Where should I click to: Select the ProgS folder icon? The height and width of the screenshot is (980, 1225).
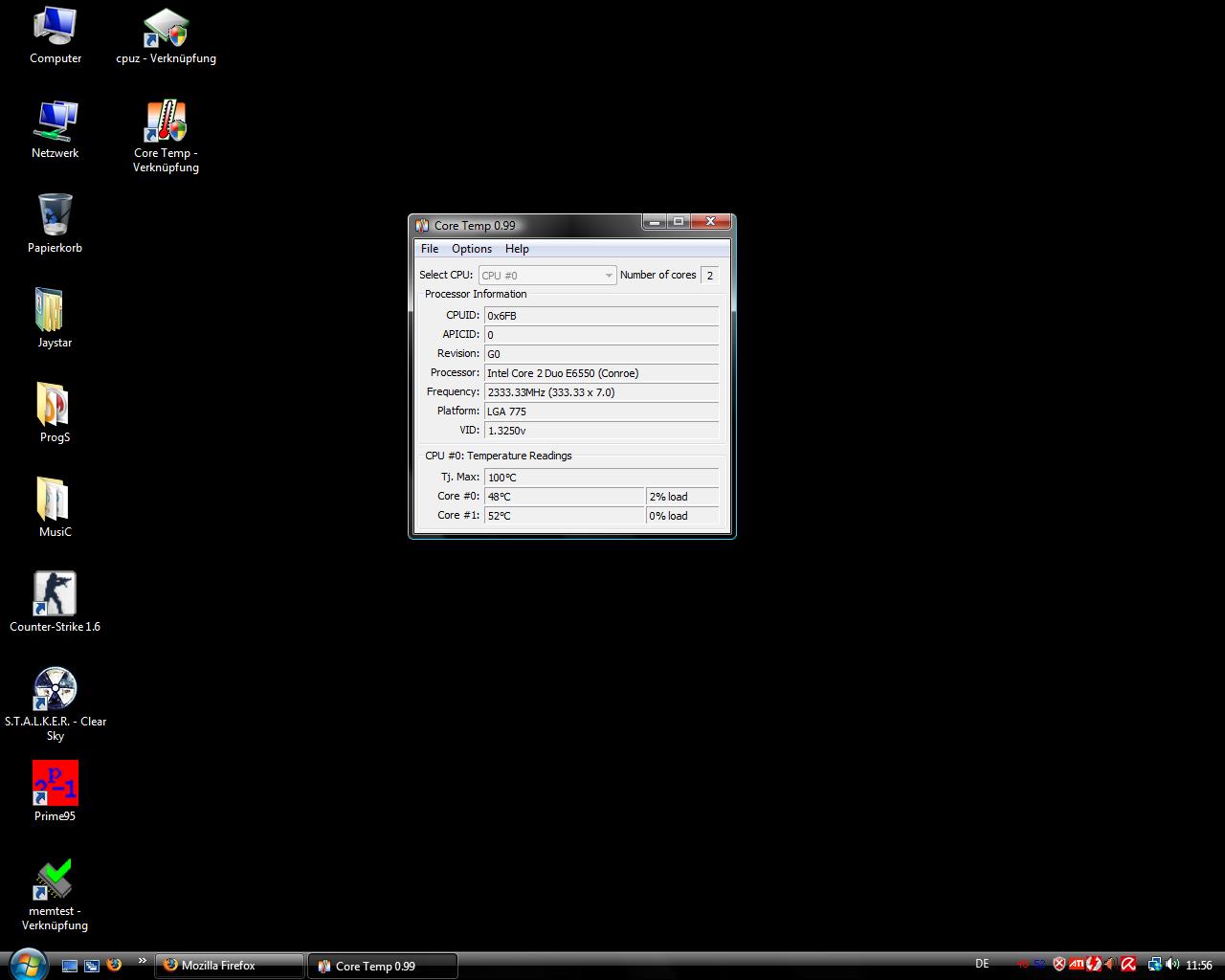coord(55,414)
